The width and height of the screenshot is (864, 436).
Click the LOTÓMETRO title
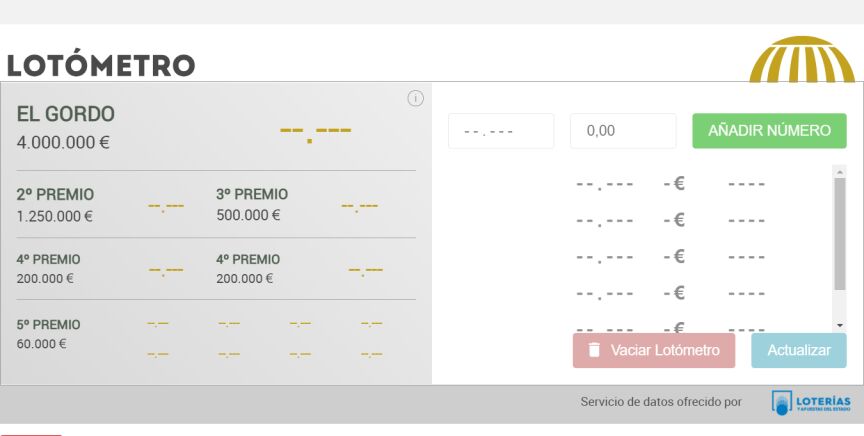point(101,66)
